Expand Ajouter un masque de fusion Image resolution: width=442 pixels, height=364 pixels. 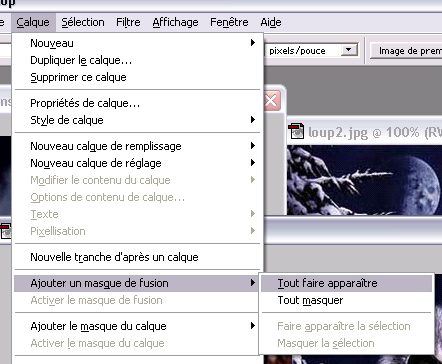point(137,283)
